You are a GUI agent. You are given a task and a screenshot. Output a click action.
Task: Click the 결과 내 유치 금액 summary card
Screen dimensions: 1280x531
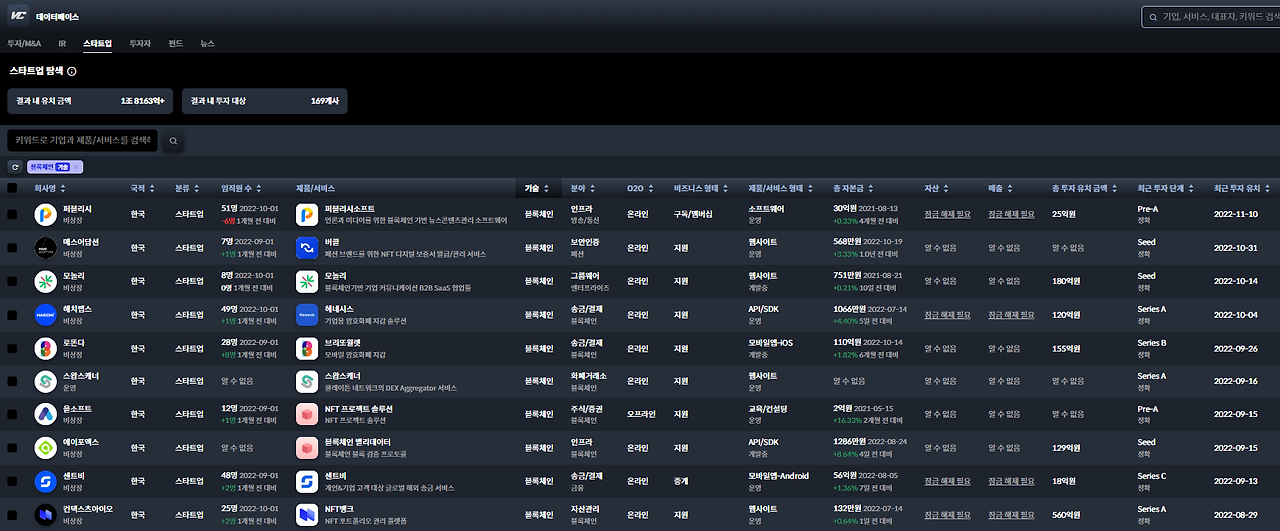tap(90, 101)
